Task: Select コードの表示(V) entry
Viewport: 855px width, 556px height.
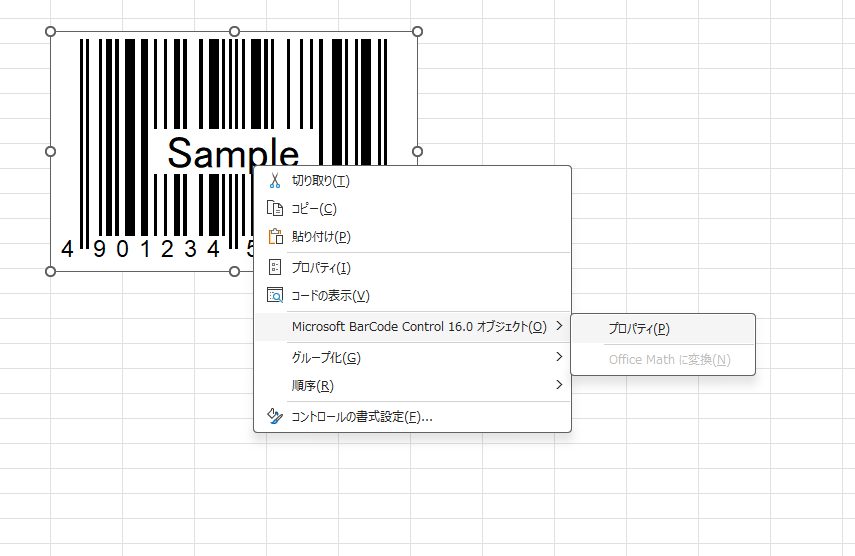Action: tap(330, 295)
